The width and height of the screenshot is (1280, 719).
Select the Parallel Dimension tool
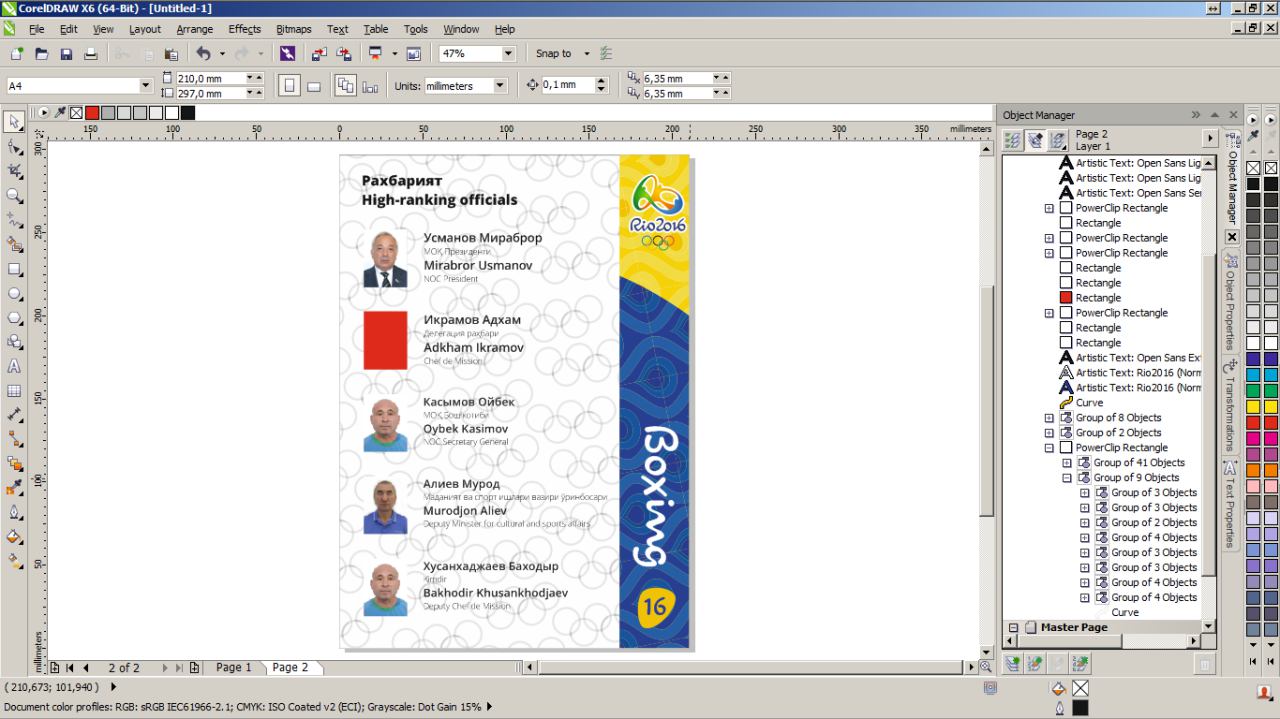tap(15, 415)
